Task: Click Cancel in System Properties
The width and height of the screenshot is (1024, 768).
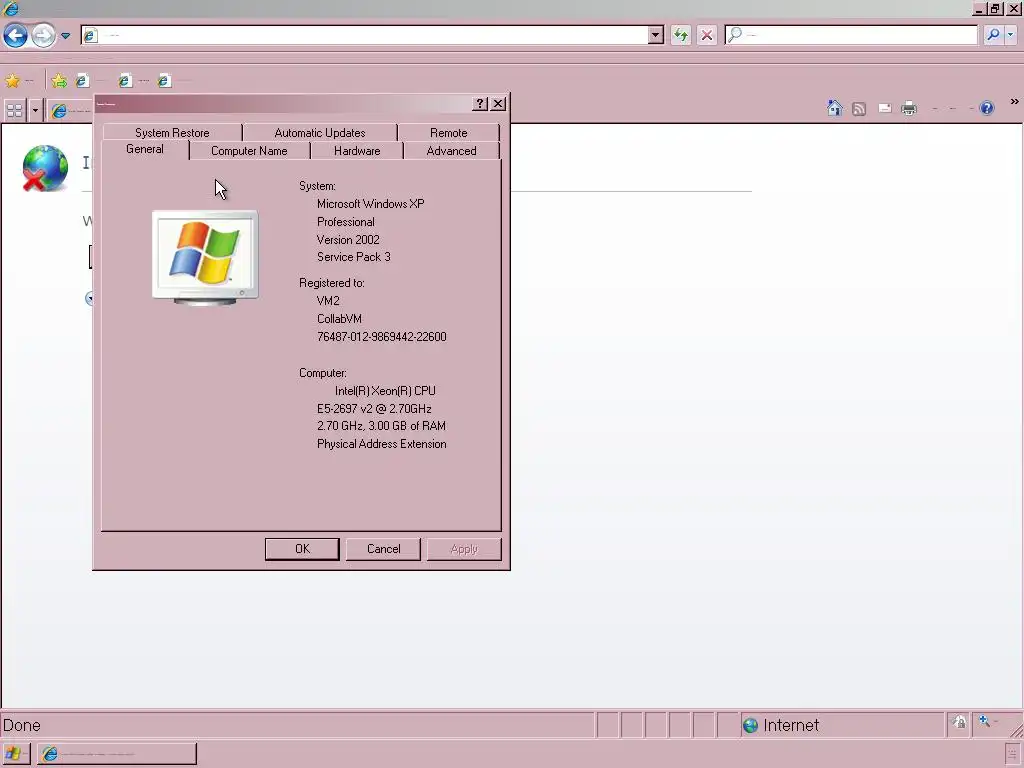Action: (x=383, y=549)
